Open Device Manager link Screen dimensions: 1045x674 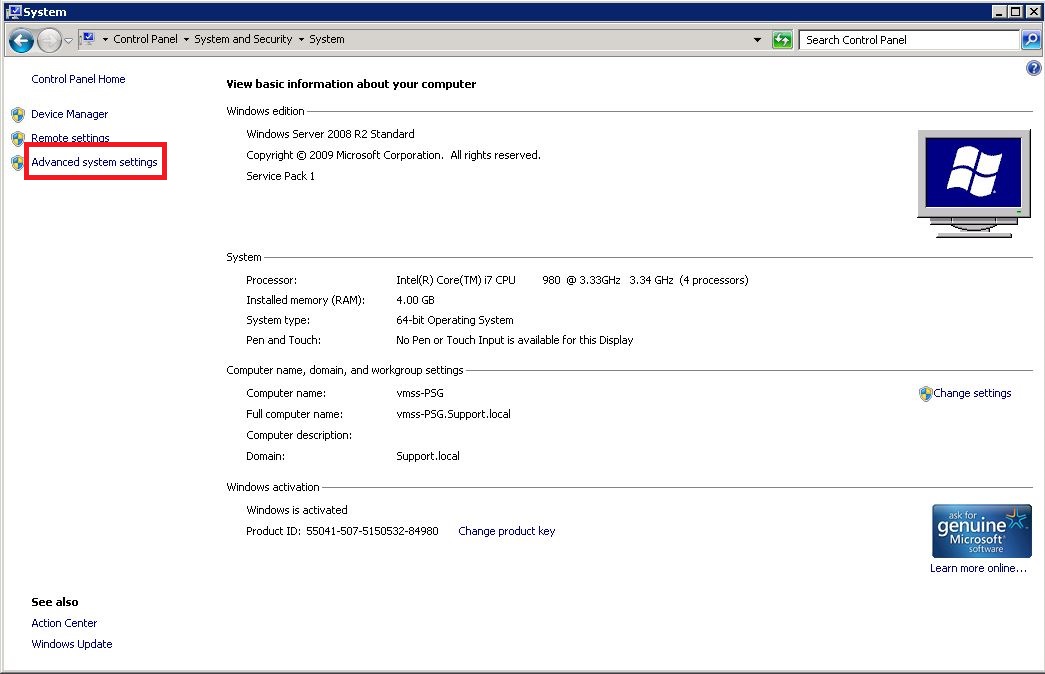pos(69,115)
